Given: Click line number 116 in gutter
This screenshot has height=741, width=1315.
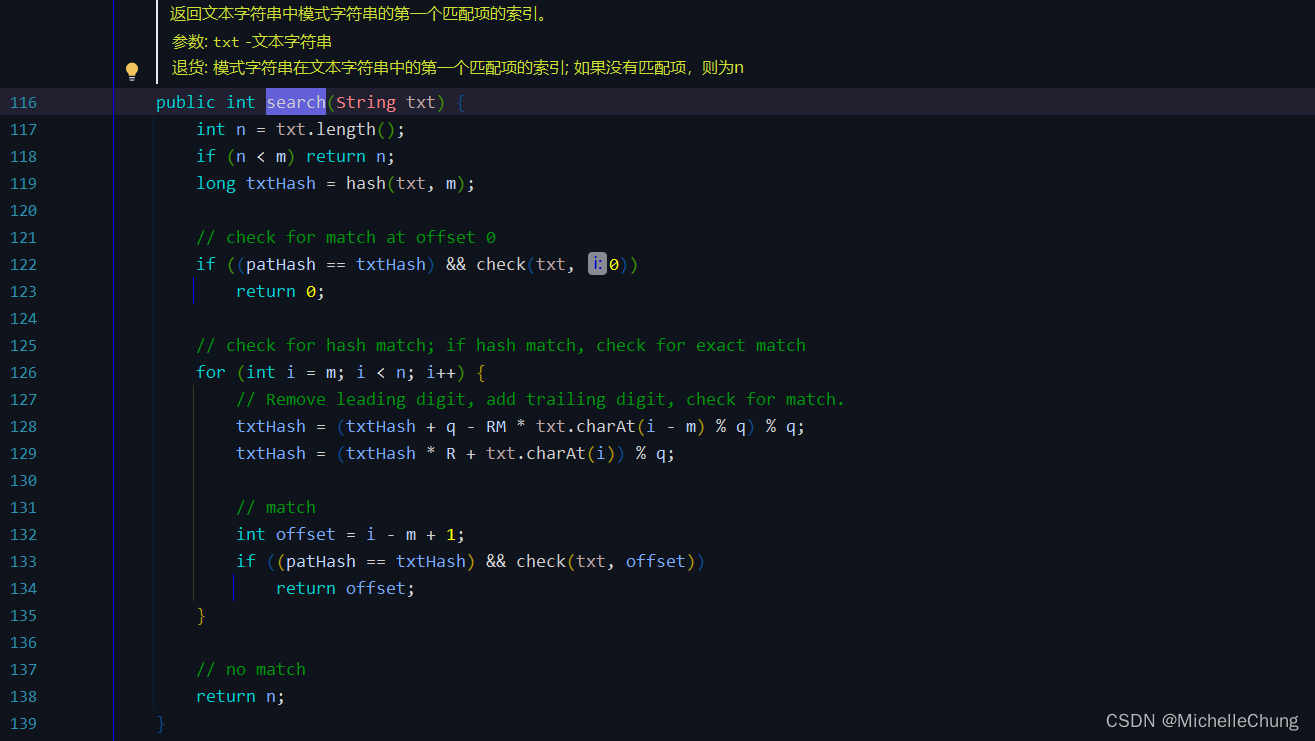Looking at the screenshot, I should [x=23, y=102].
